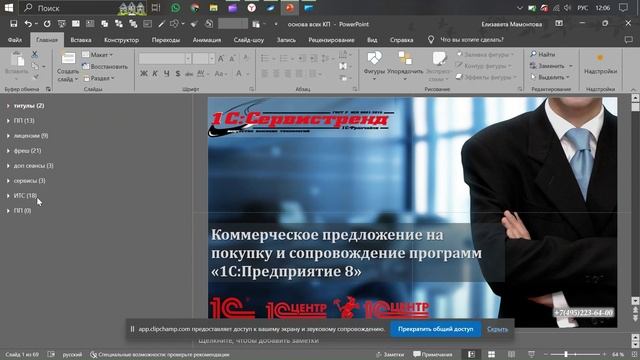Open the Windows Start menu

(x=8, y=8)
